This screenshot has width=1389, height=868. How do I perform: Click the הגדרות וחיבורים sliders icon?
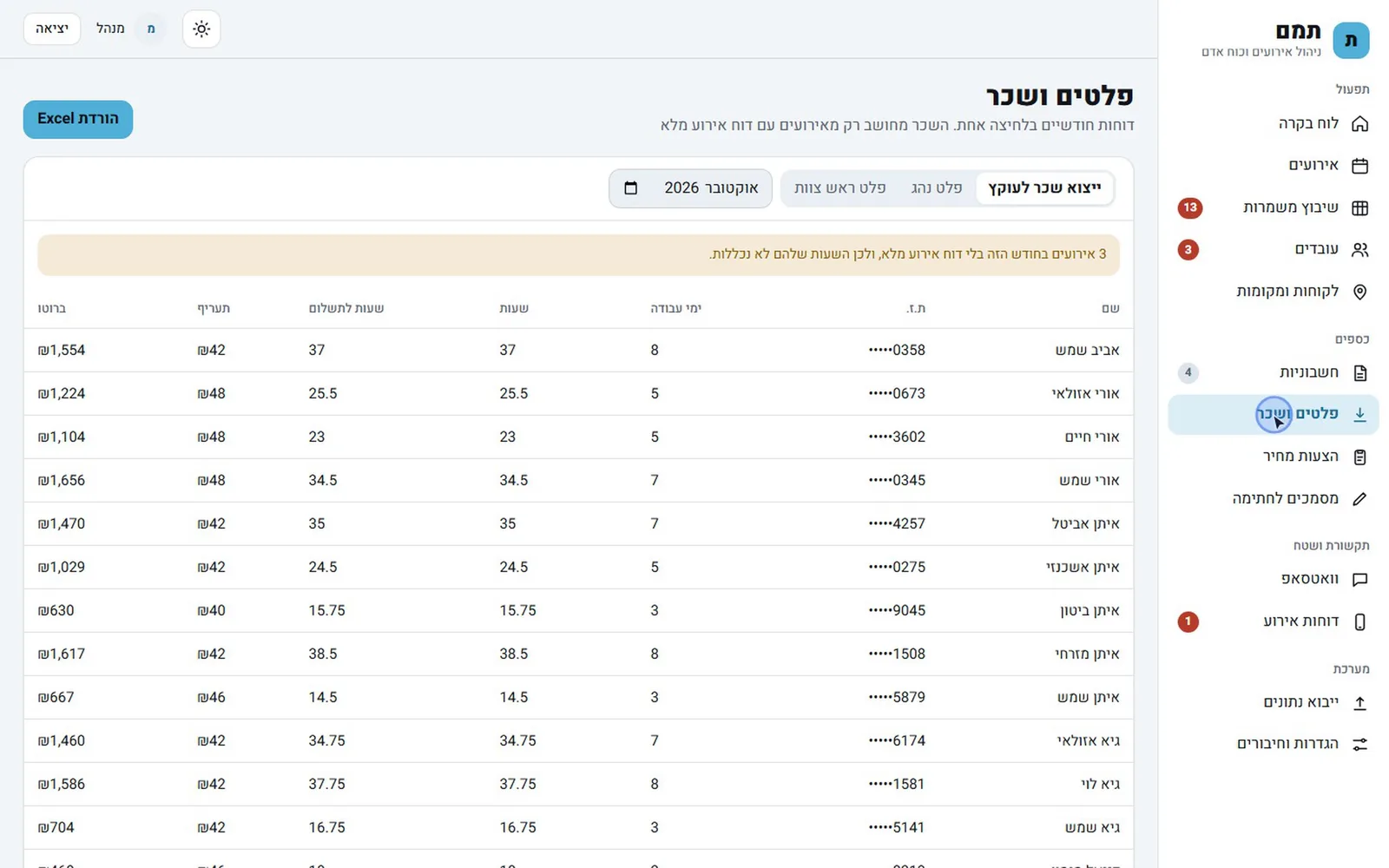pos(1359,744)
